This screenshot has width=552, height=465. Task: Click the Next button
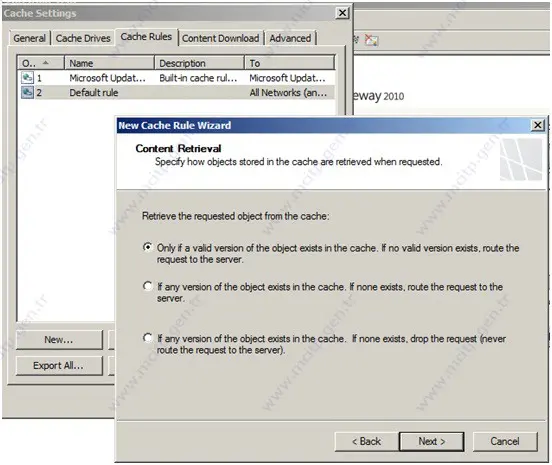tap(432, 441)
